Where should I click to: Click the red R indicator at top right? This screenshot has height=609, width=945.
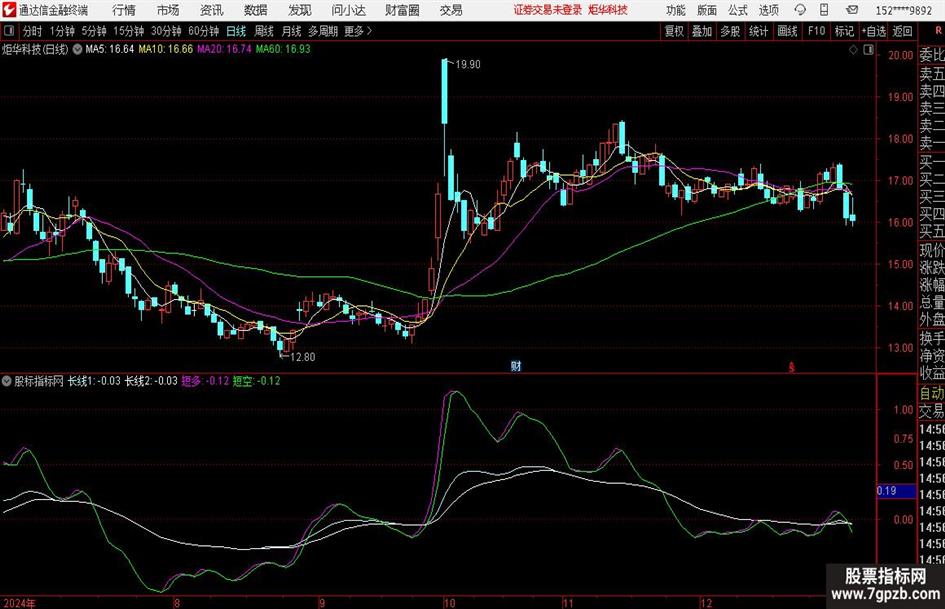(x=938, y=30)
